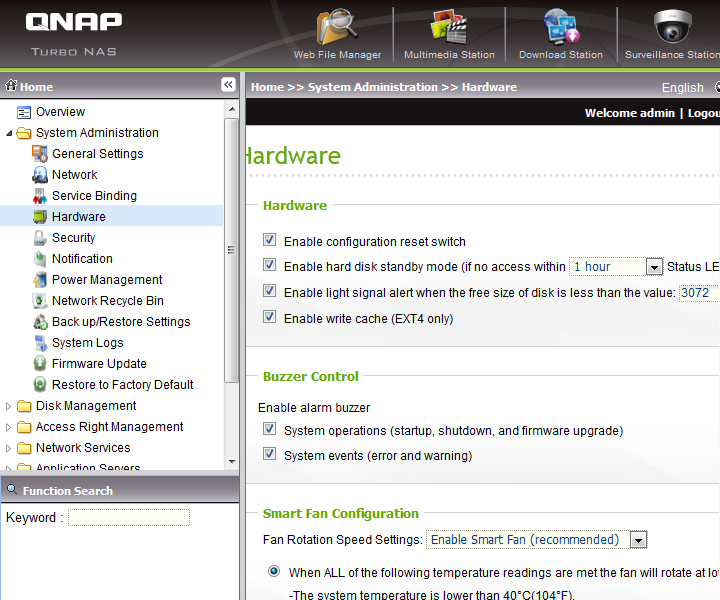Viewport: 720px width, 600px height.
Task: Uncheck Enable configuration reset switch
Action: point(269,241)
